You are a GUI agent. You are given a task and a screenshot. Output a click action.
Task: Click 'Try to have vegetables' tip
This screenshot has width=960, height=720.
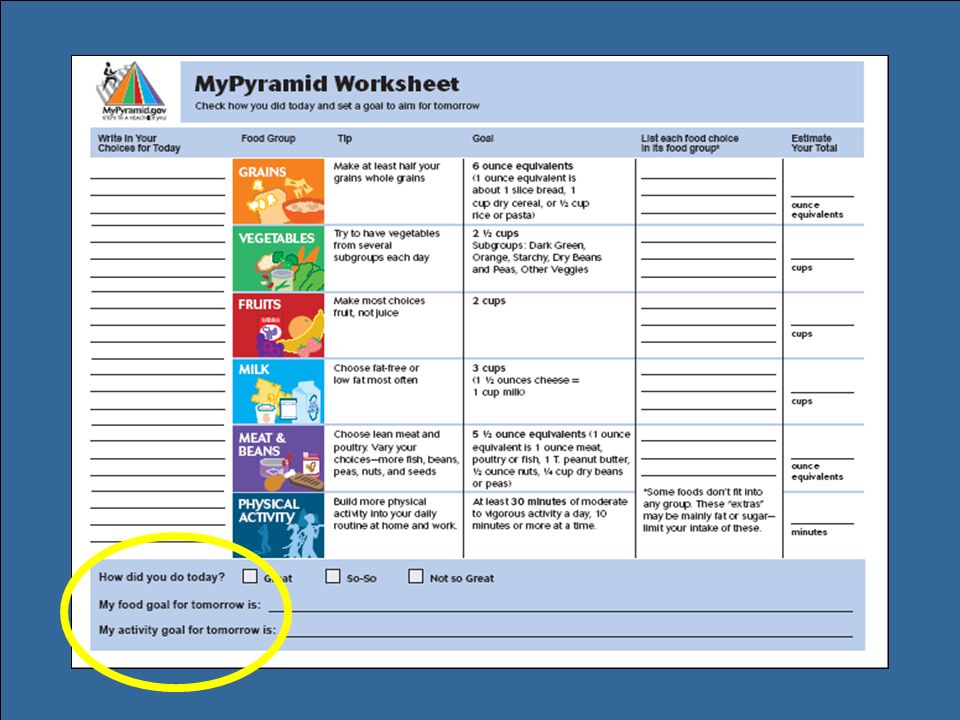[387, 246]
